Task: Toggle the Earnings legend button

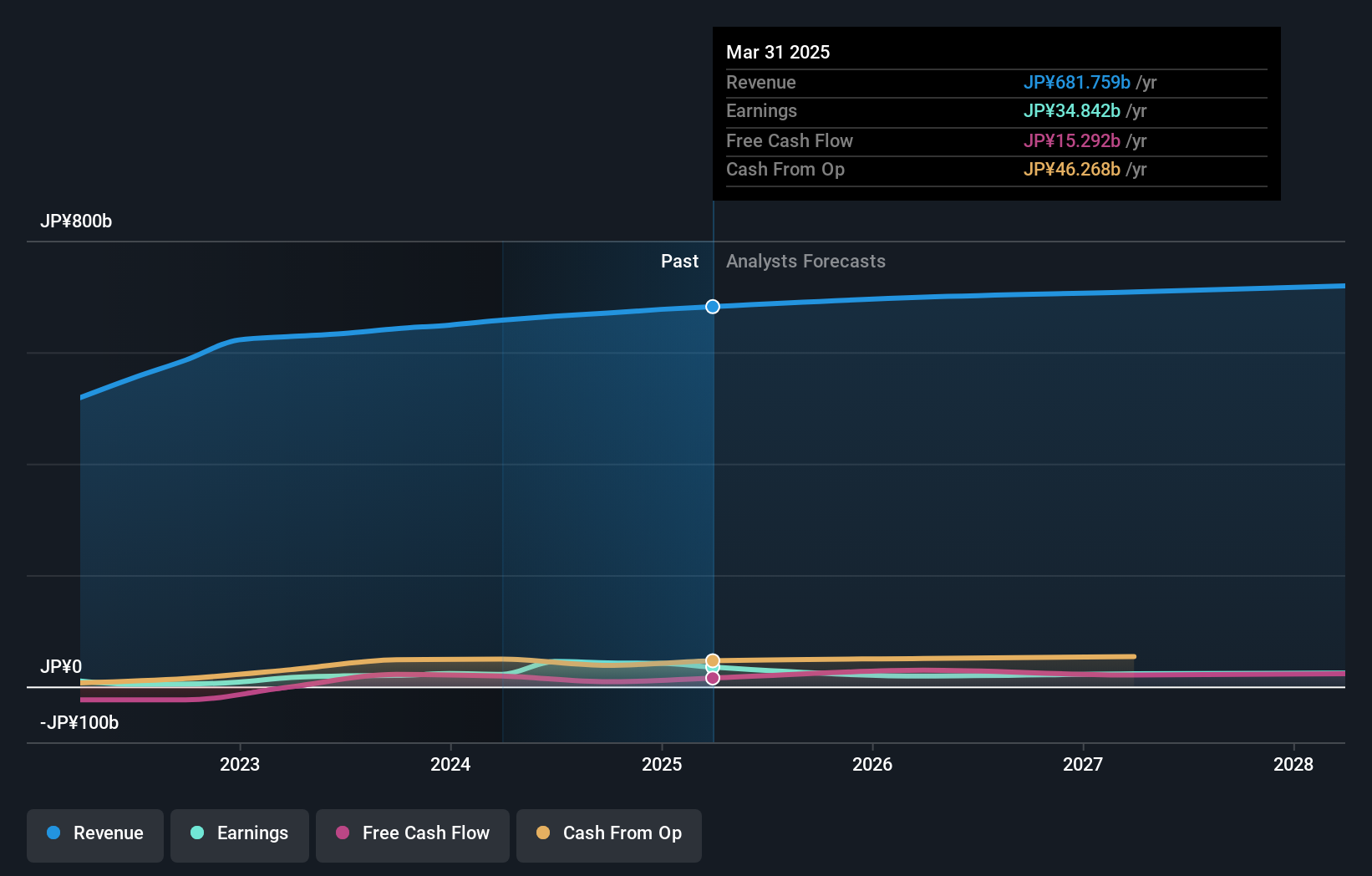Action: 240,835
